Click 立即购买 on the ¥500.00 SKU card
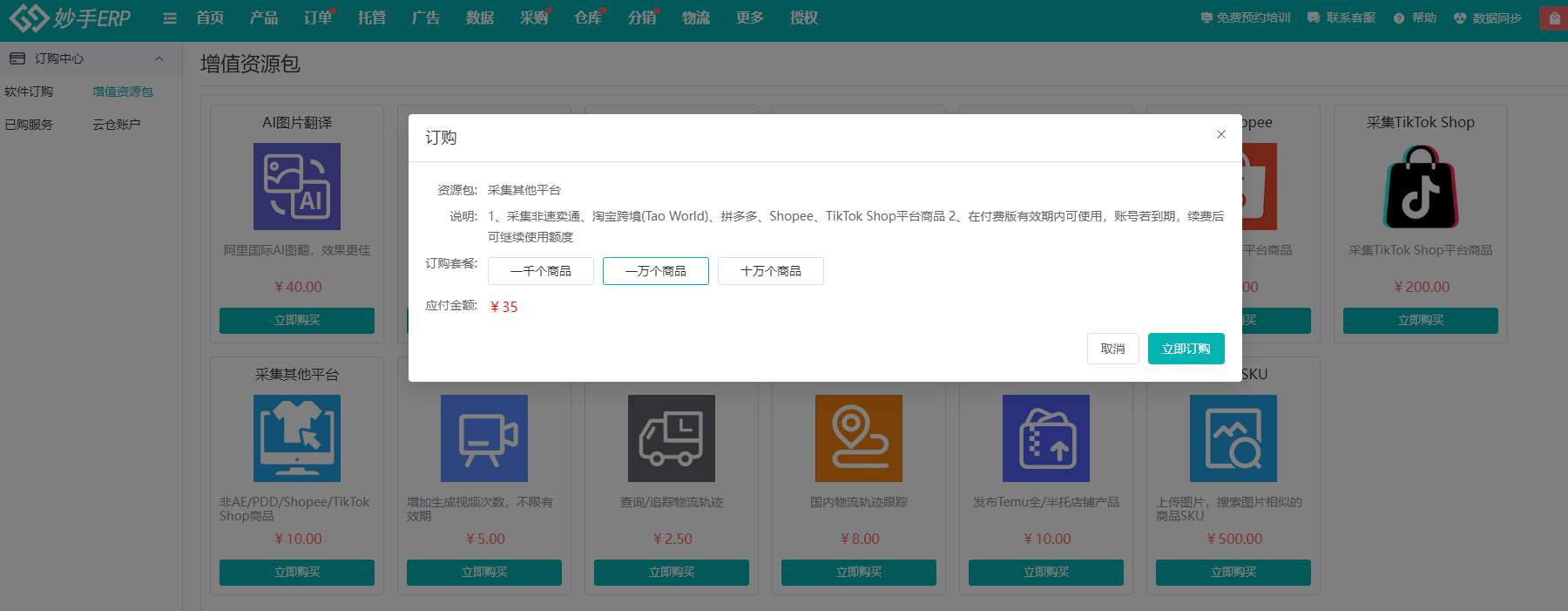The width and height of the screenshot is (1568, 611). click(x=1233, y=573)
